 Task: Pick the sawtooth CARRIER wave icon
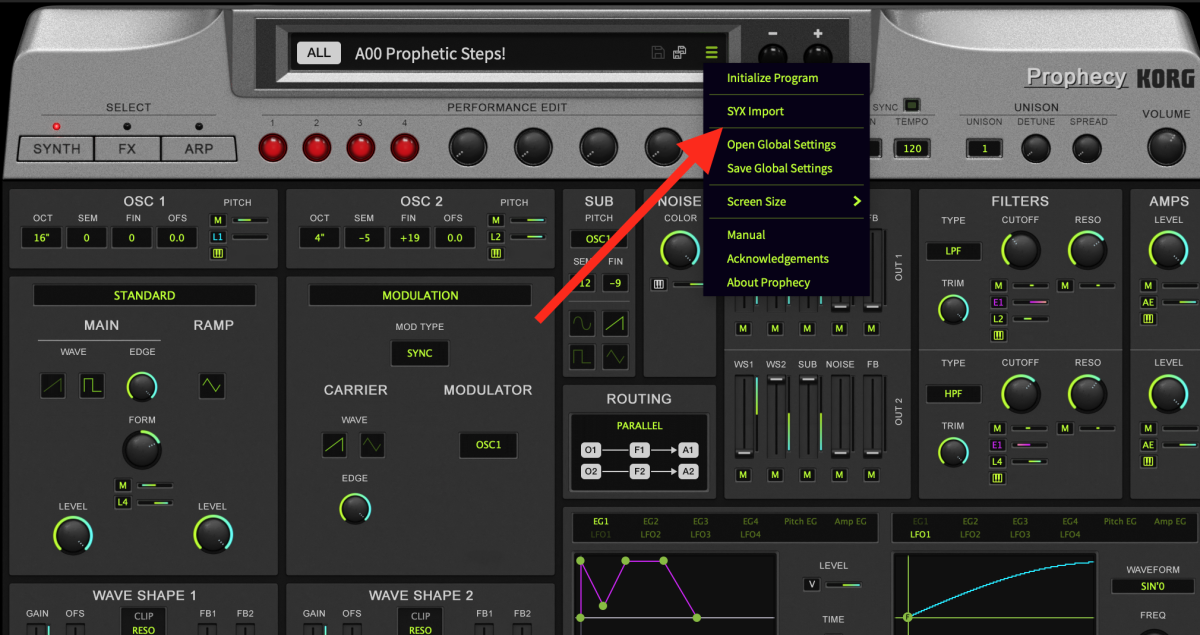click(334, 445)
